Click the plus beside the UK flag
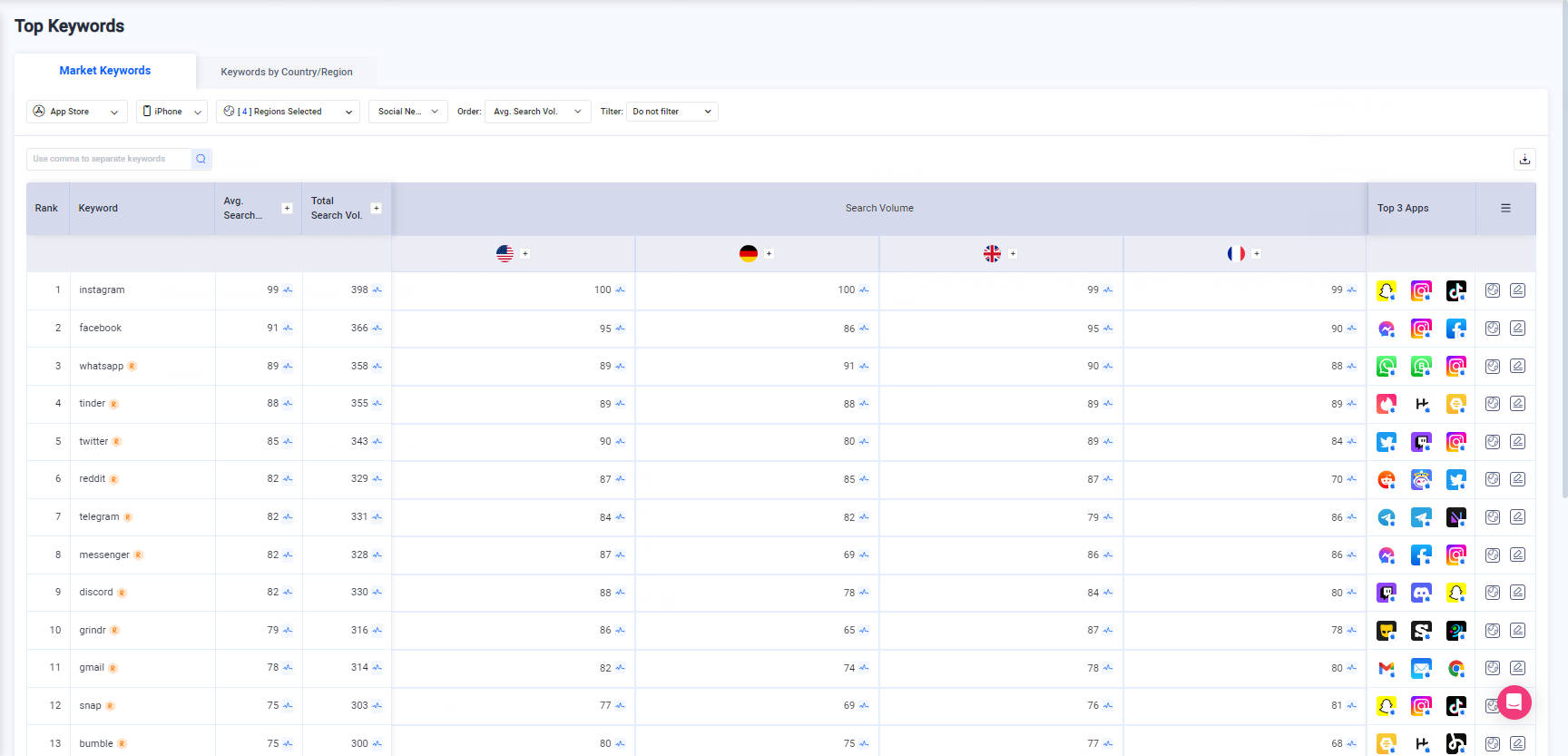Screen dimensions: 1568x756 (1013, 254)
